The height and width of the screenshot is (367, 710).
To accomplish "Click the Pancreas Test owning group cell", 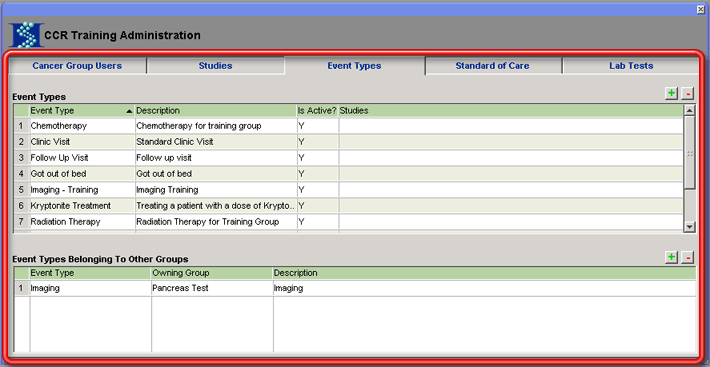I will 212,288.
